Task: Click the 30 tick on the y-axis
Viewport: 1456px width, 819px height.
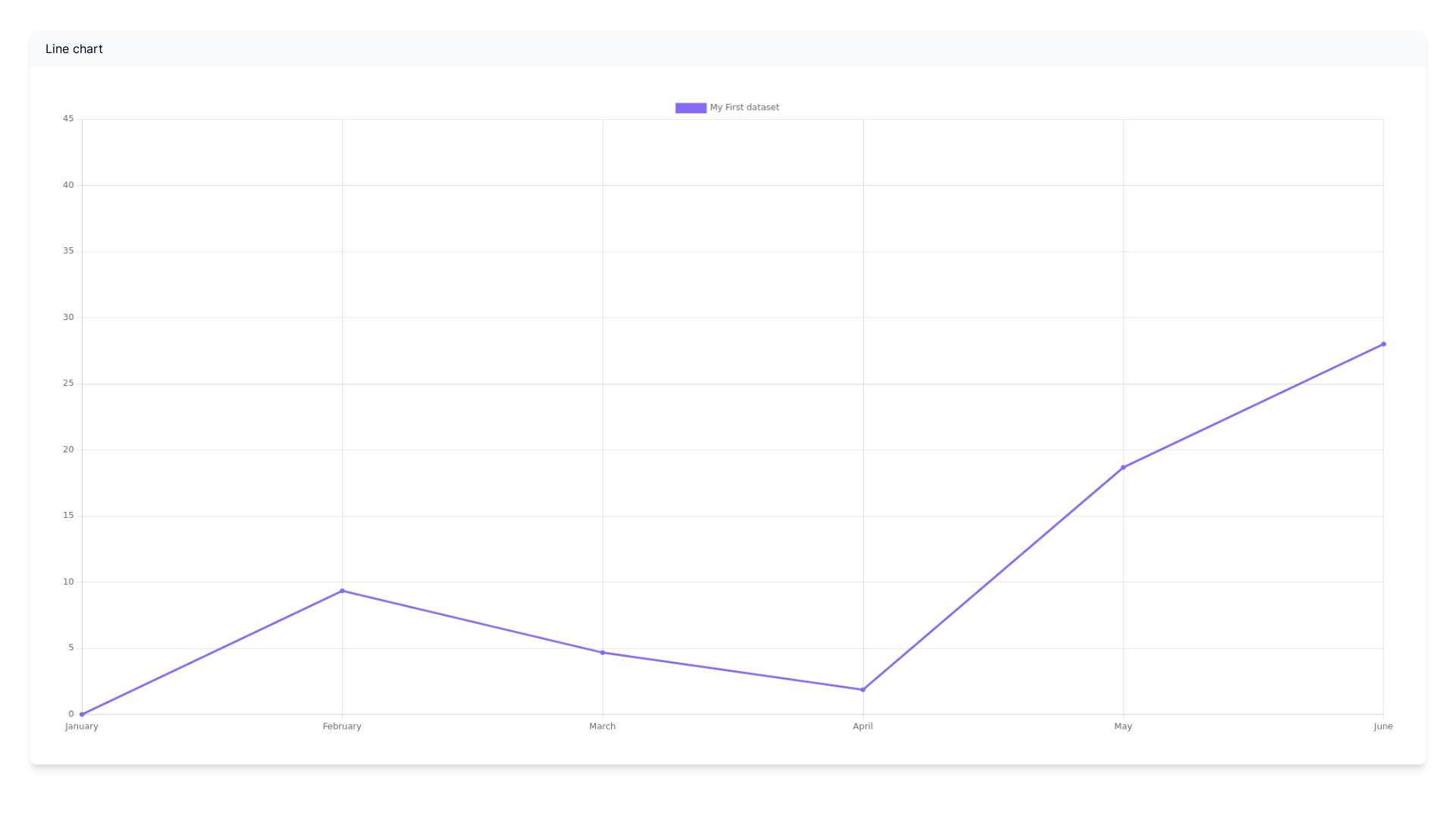Action: point(68,318)
